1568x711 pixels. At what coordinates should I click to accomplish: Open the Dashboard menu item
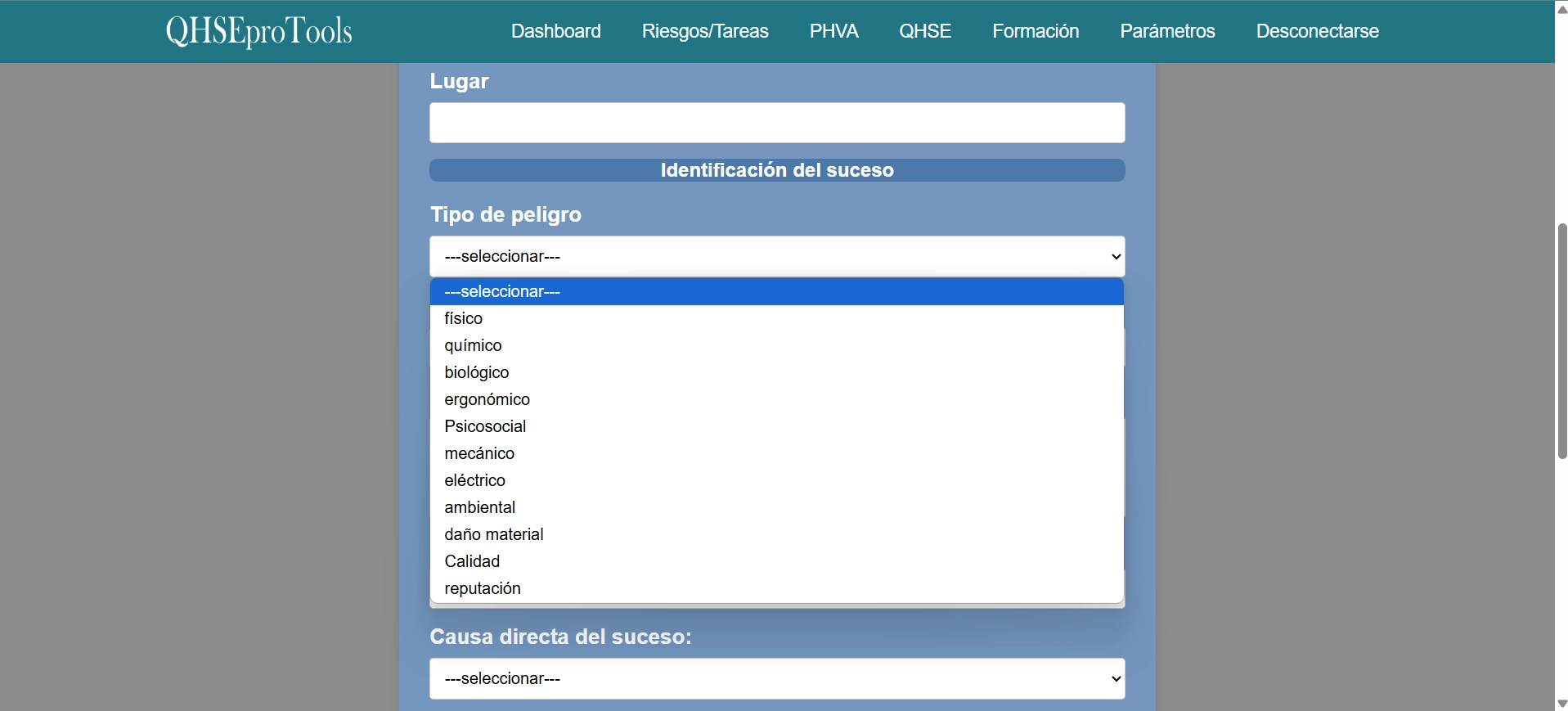[x=555, y=31]
